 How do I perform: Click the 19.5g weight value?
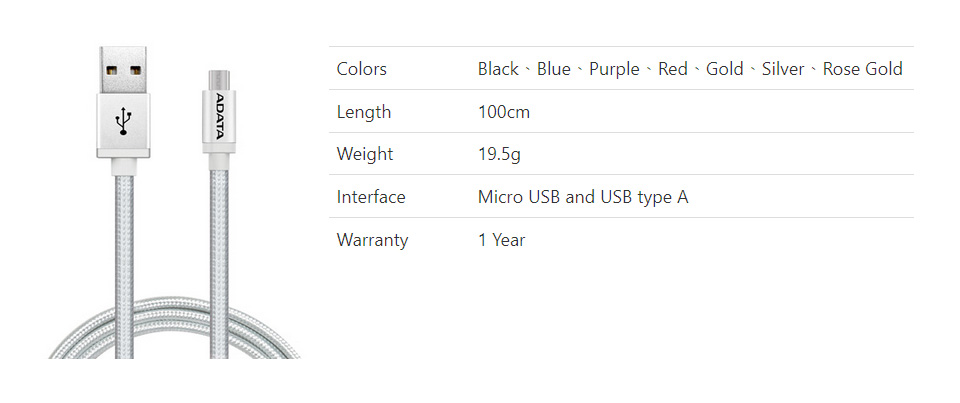click(499, 154)
